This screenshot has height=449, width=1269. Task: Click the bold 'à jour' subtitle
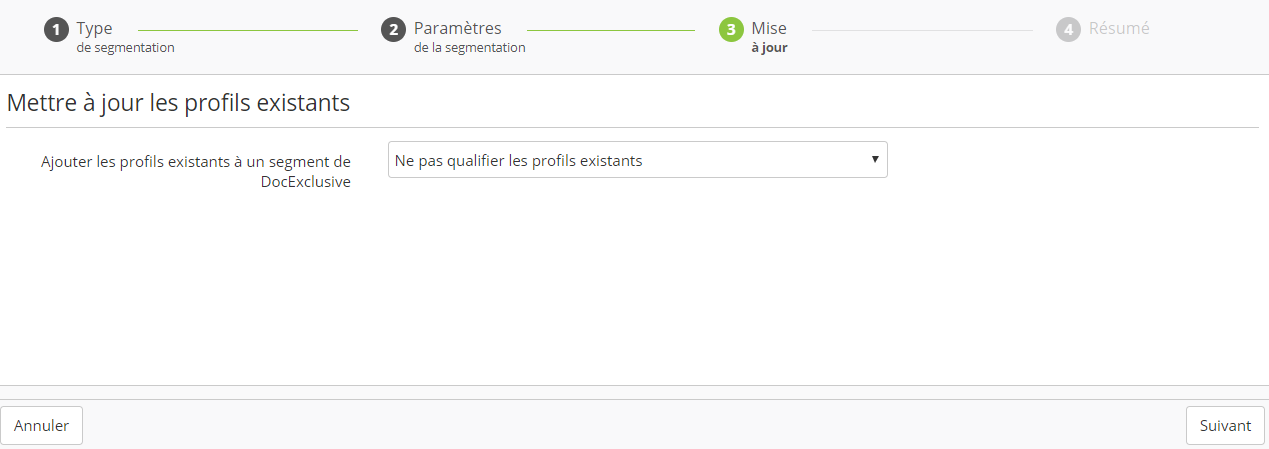pos(769,47)
